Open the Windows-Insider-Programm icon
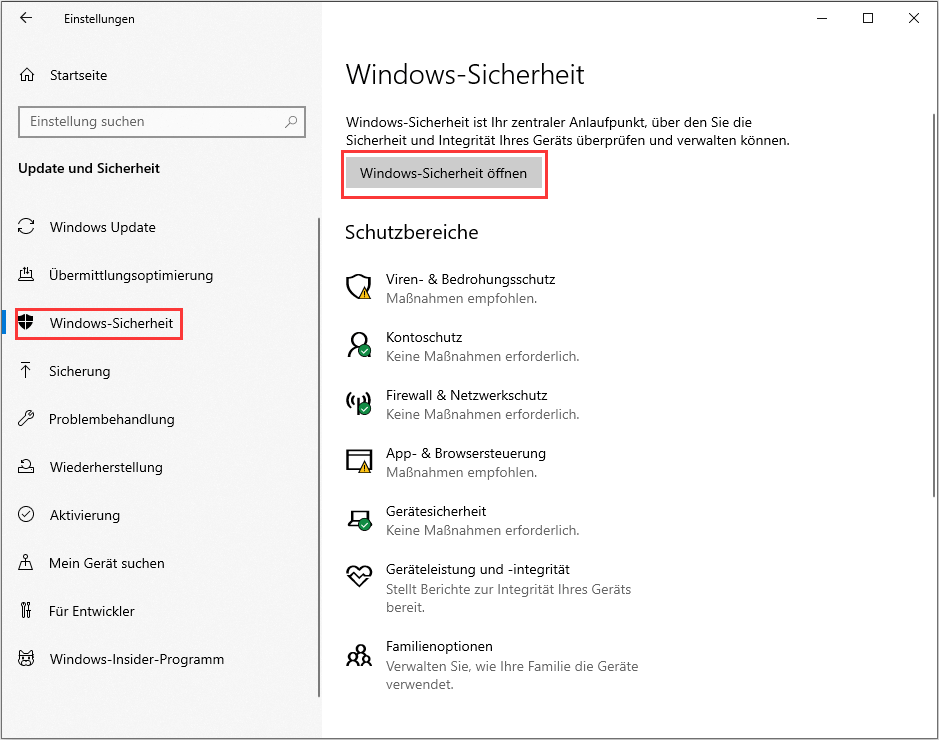 (24, 659)
